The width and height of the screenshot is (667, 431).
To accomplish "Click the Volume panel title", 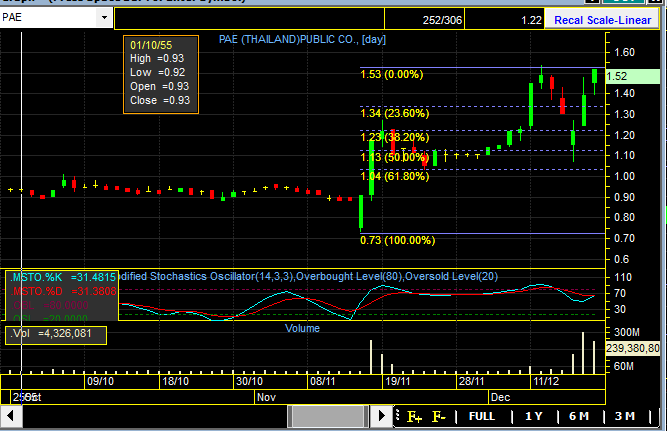I will pos(302,328).
